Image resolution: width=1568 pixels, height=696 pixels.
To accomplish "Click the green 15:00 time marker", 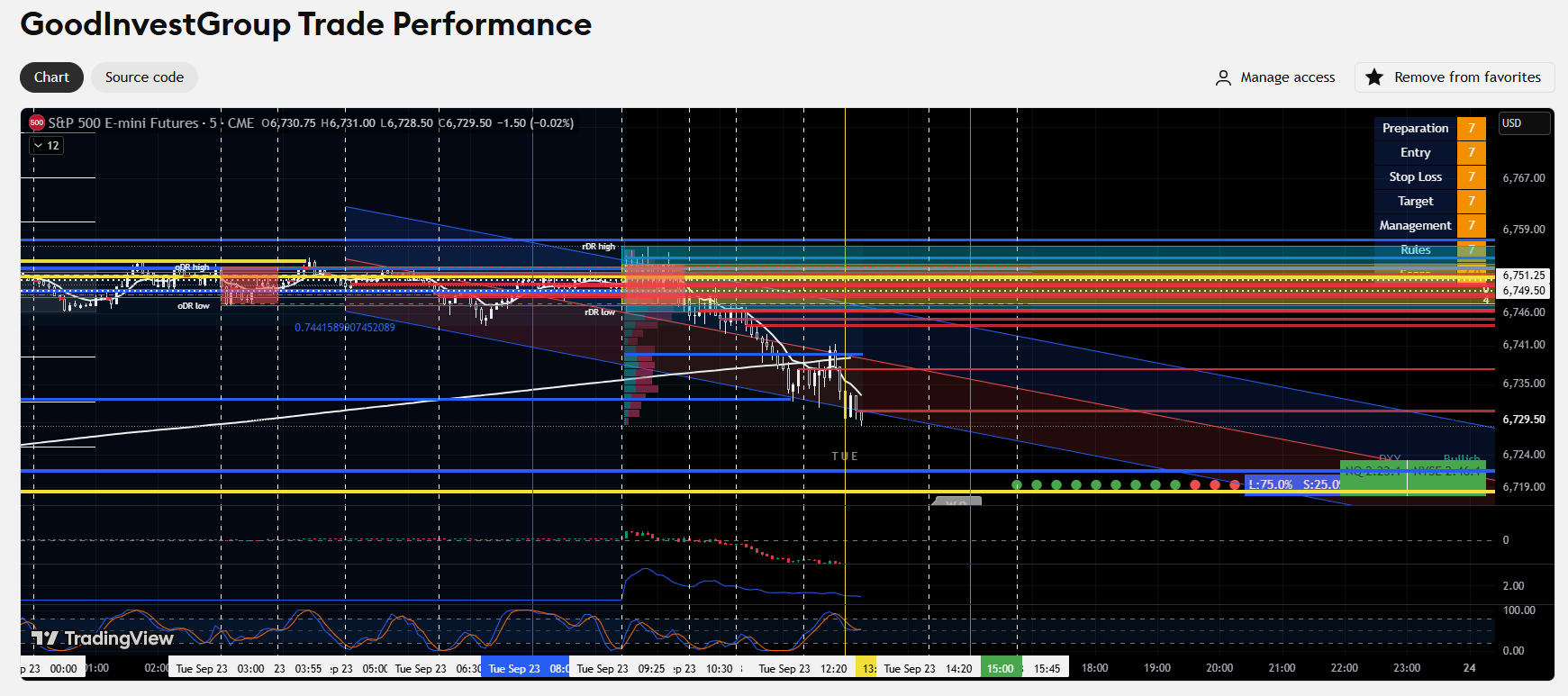I will coord(1000,668).
